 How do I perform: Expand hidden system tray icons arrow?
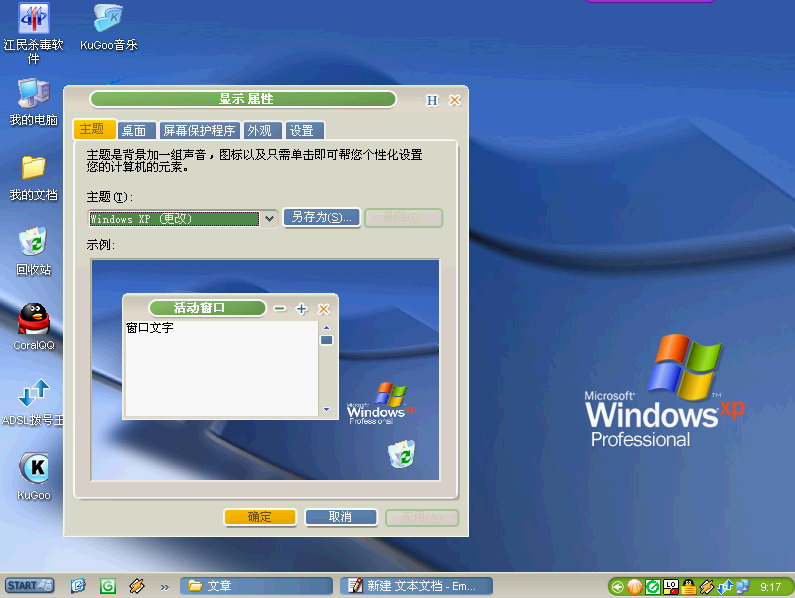click(618, 587)
